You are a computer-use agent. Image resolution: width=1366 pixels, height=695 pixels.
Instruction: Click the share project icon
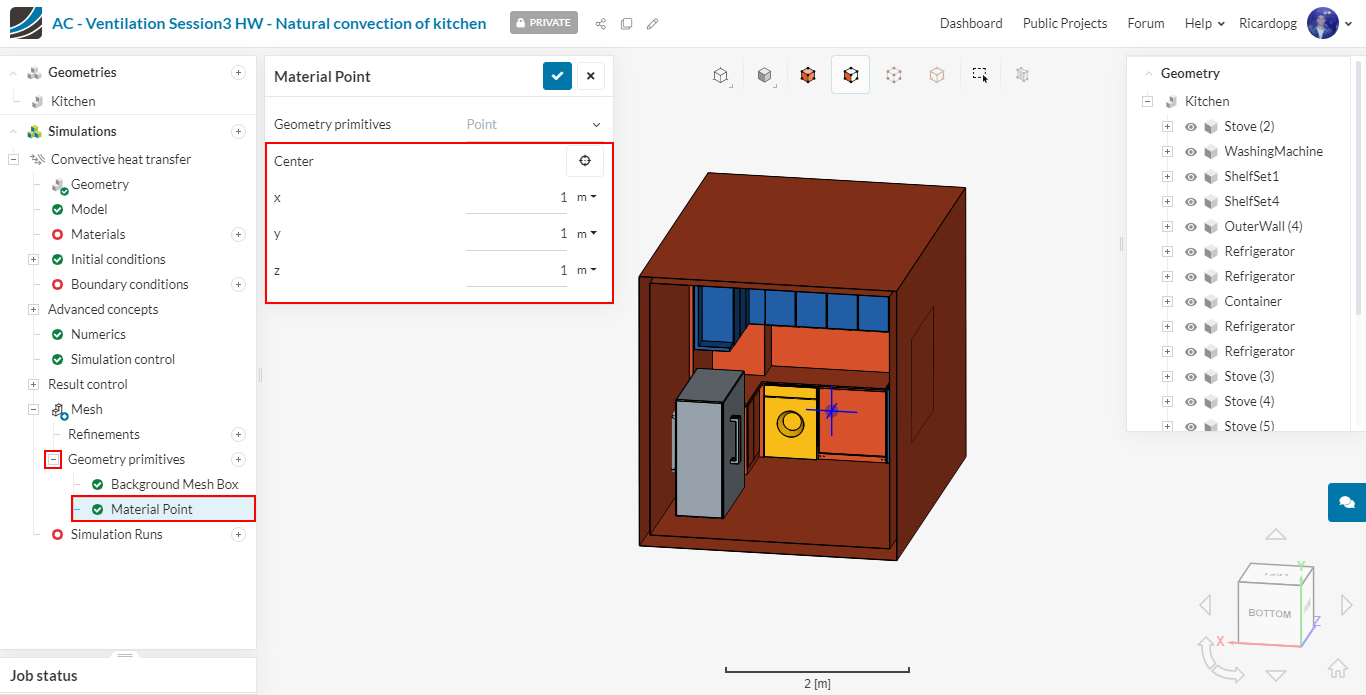[600, 23]
